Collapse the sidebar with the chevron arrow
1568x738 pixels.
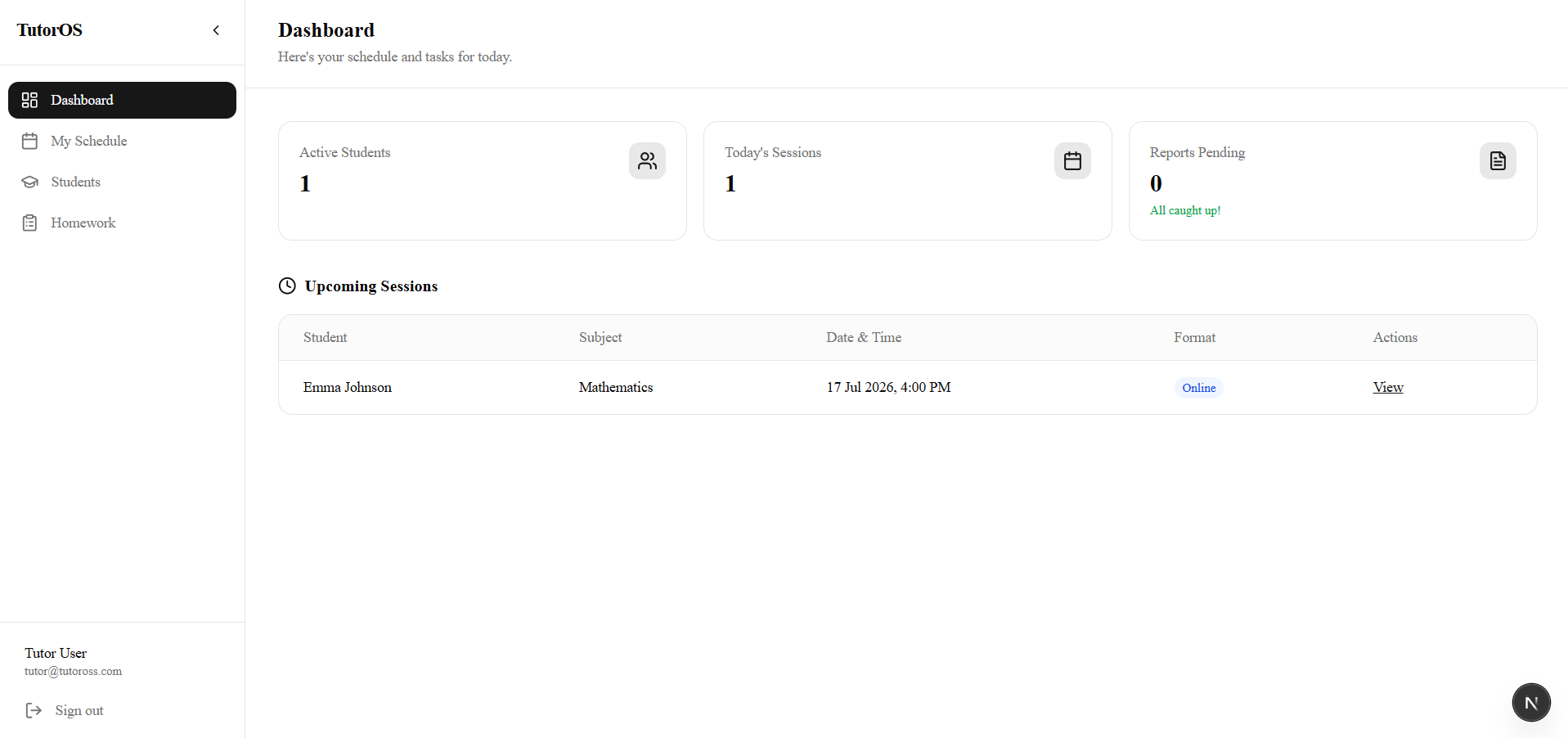(216, 30)
